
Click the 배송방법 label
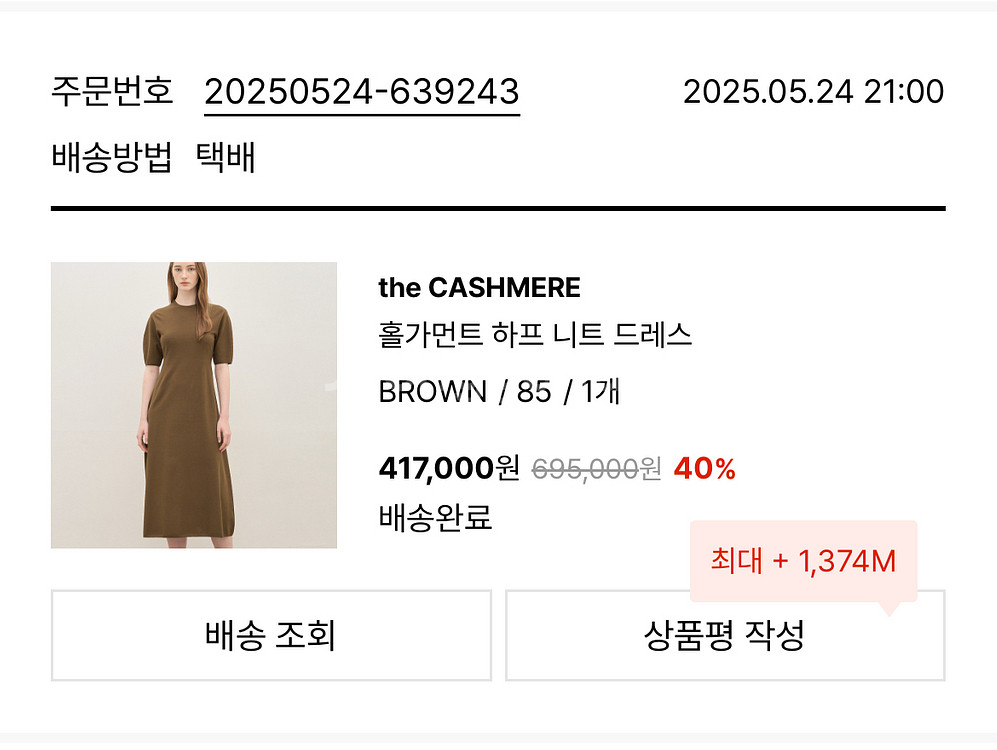click(112, 157)
